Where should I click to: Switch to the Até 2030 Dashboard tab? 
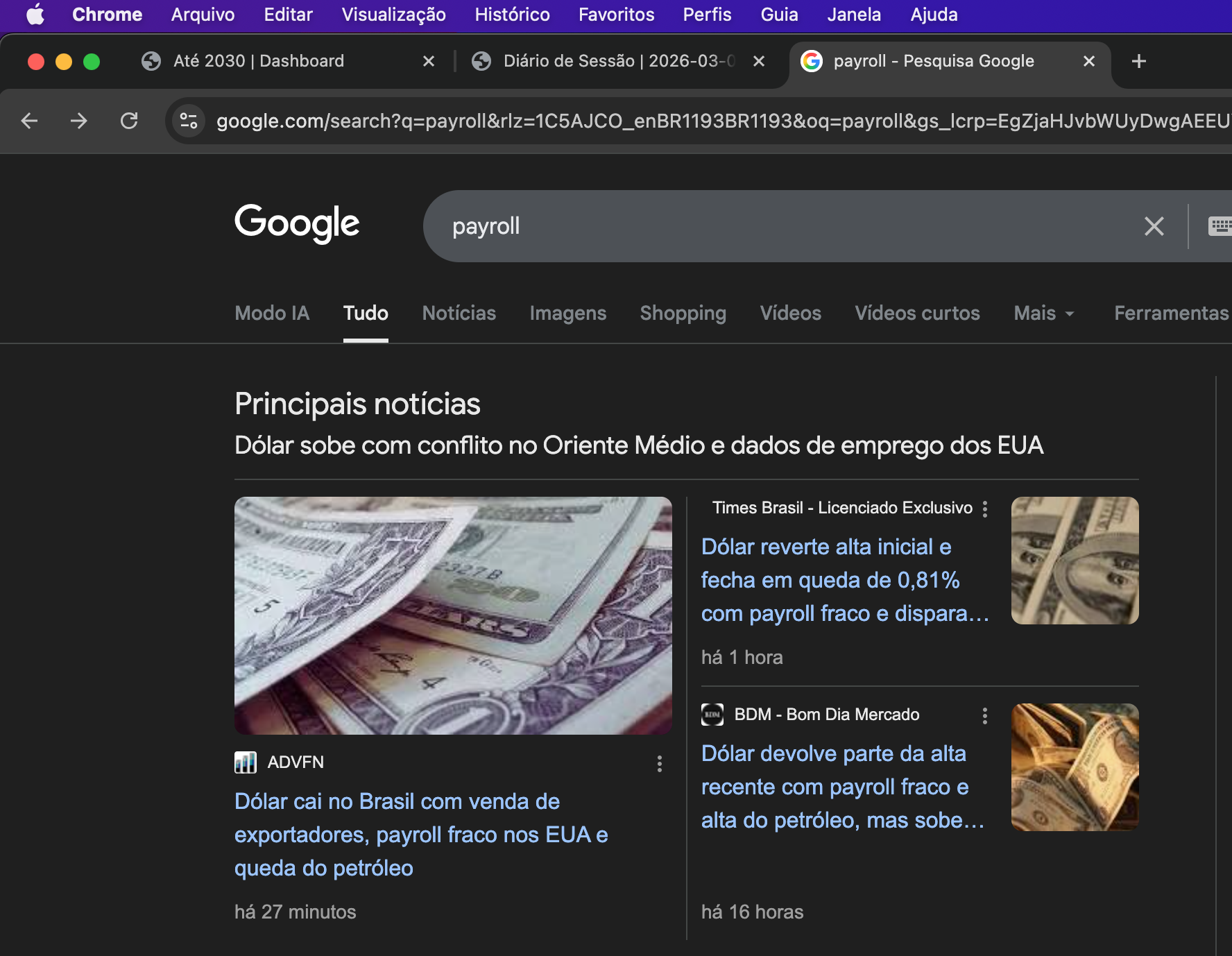tap(258, 61)
